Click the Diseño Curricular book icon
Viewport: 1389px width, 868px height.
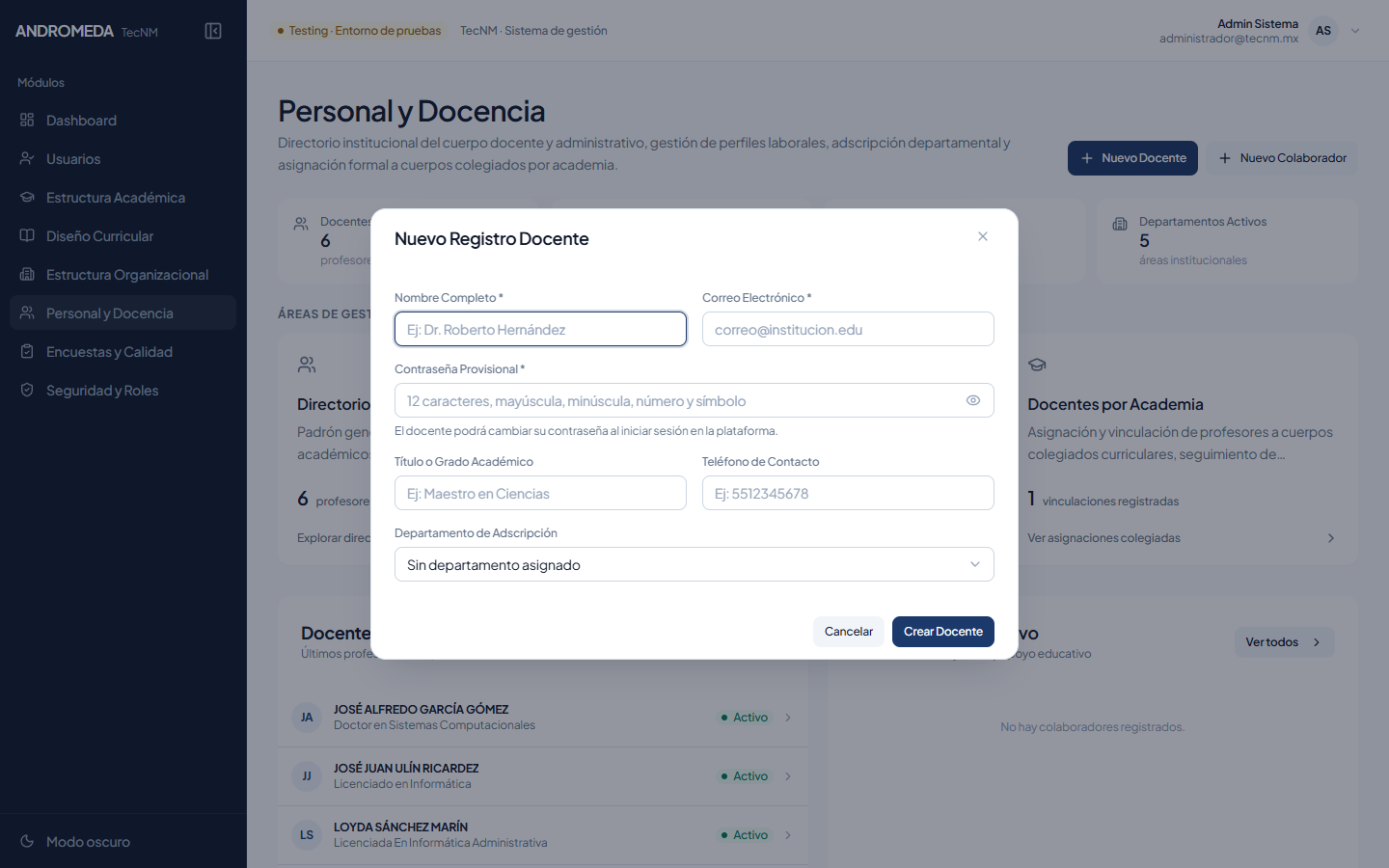click(27, 235)
